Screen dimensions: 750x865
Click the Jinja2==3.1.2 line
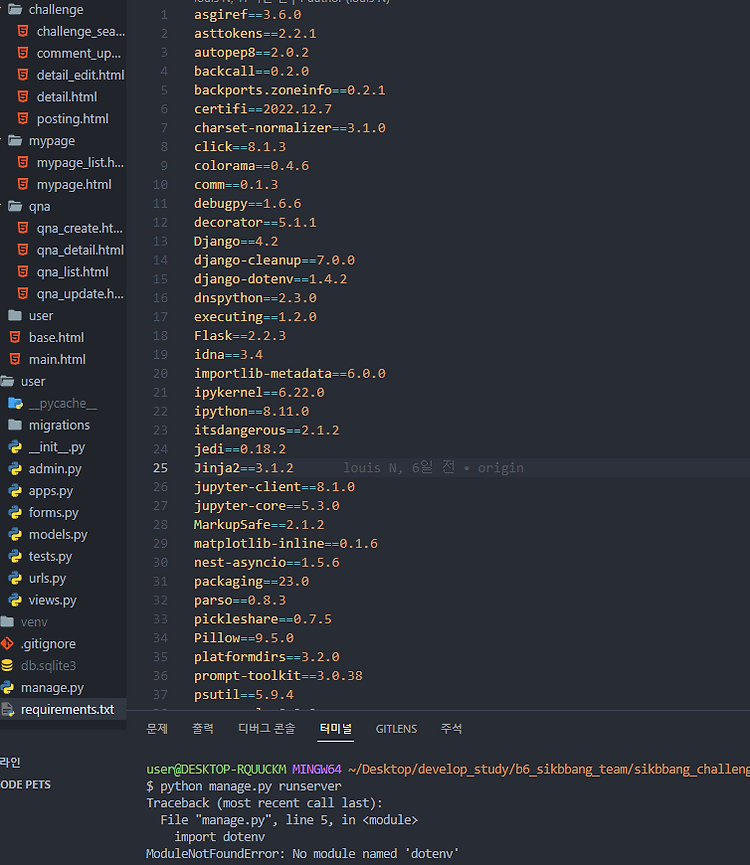(243, 468)
